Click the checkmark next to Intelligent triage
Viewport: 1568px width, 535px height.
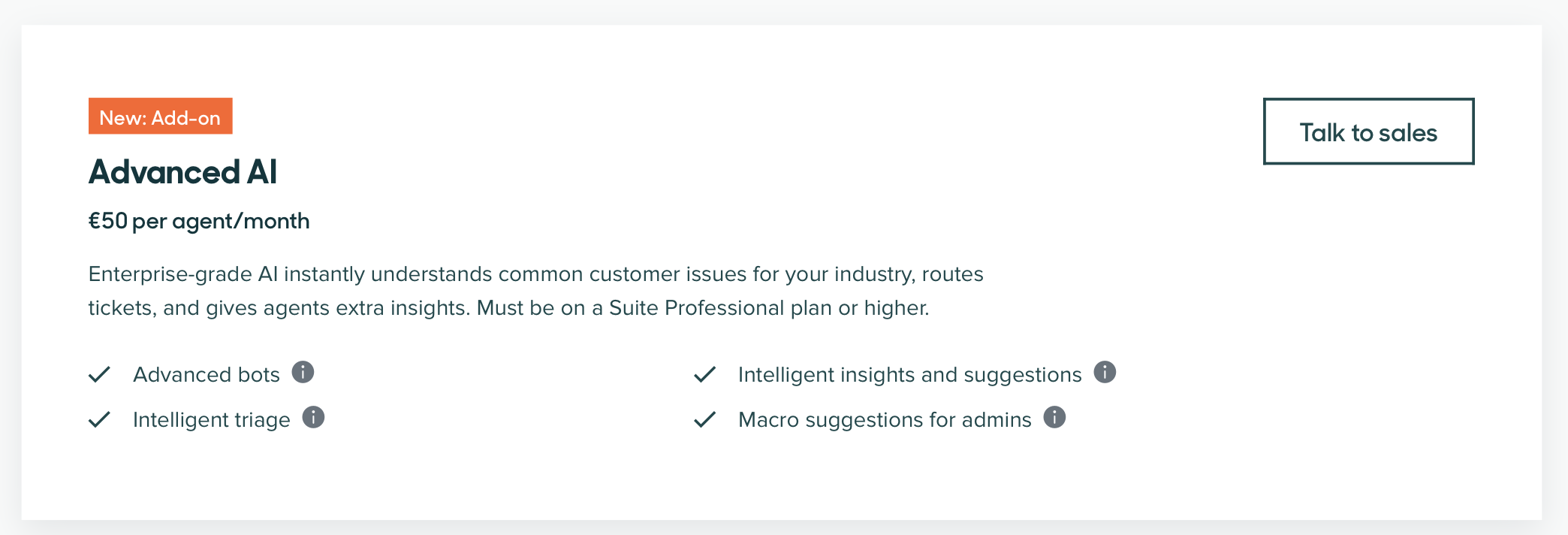pos(99,419)
